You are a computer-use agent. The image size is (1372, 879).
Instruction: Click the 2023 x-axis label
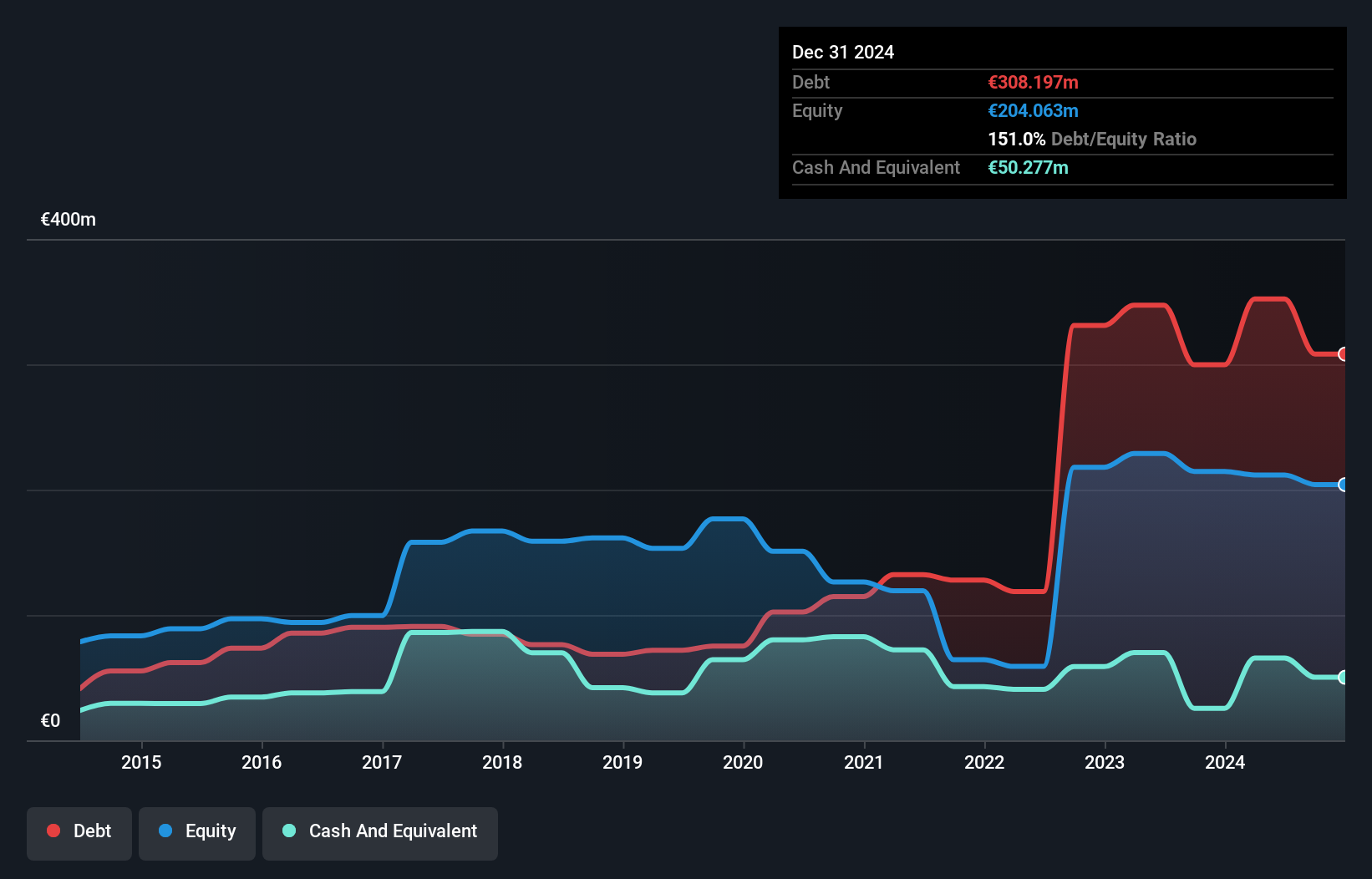click(1105, 762)
